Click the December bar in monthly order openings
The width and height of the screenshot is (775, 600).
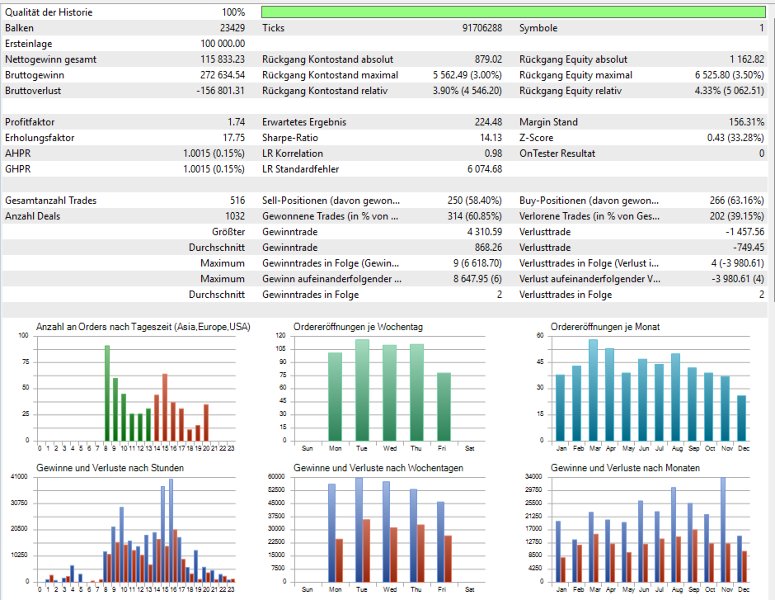(741, 418)
